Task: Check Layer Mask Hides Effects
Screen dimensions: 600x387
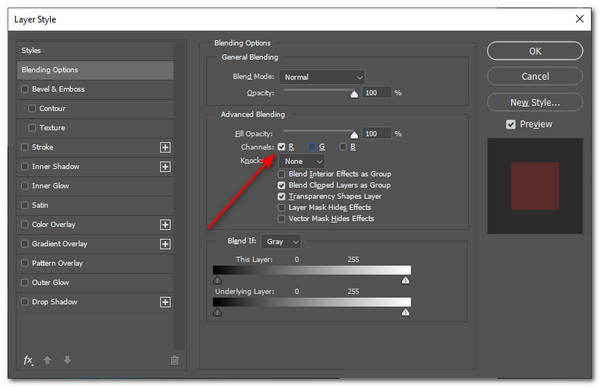Action: coord(282,207)
